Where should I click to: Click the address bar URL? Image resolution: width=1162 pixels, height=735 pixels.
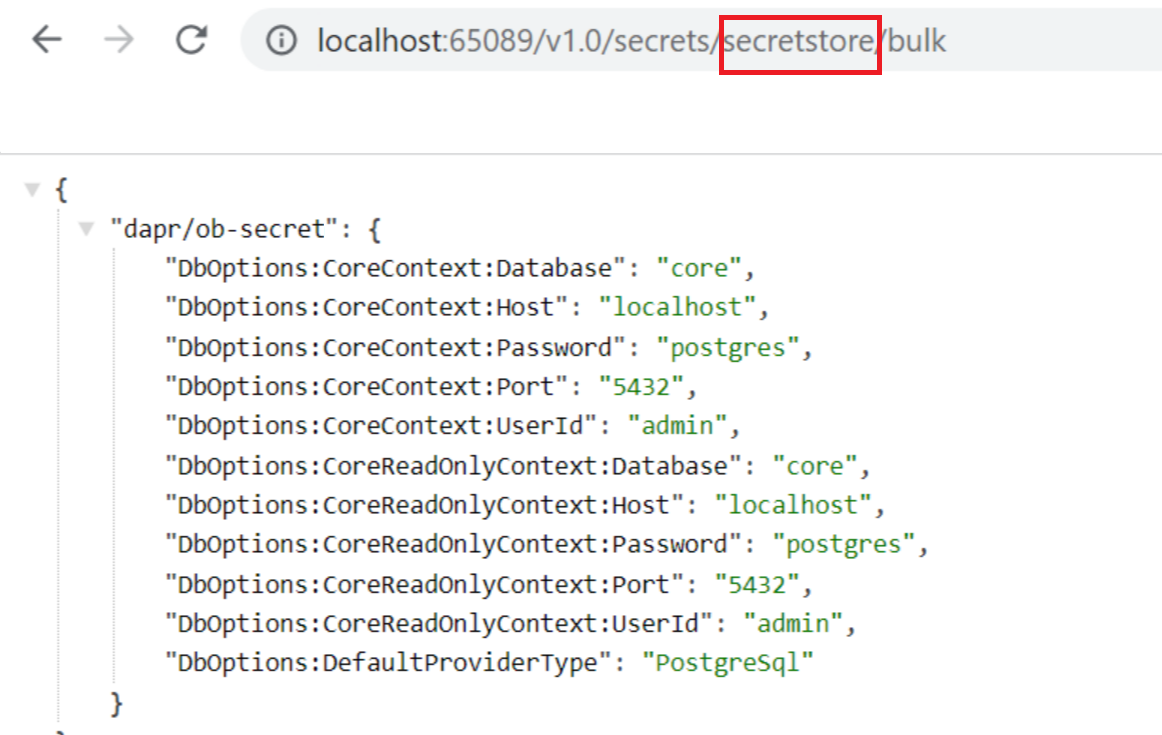[x=500, y=41]
